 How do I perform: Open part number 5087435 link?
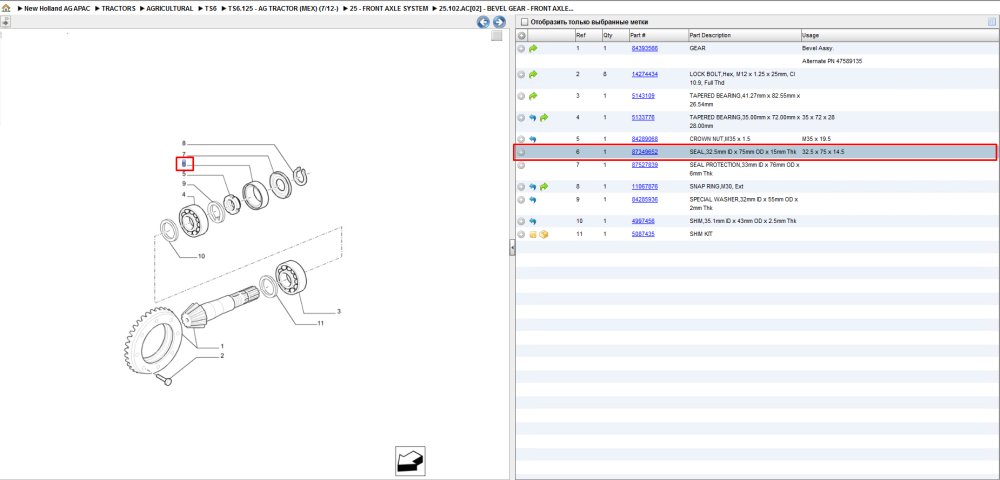pos(643,235)
